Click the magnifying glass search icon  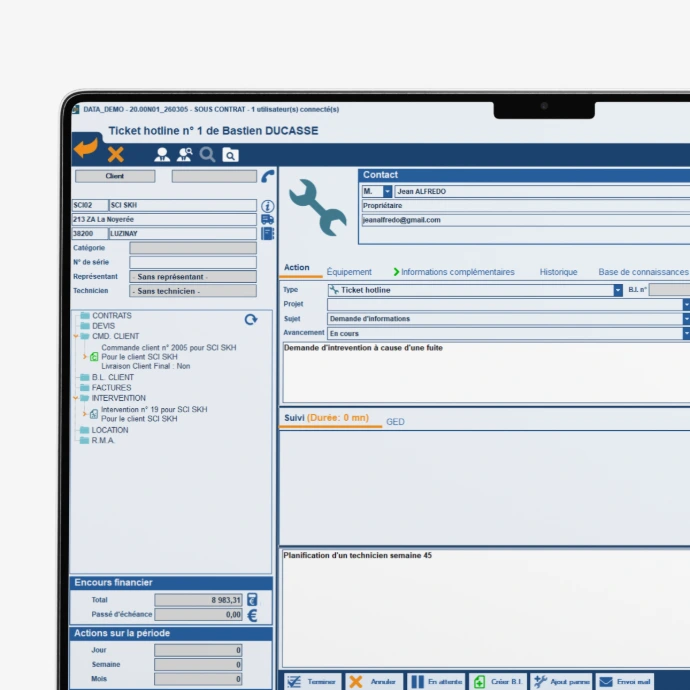point(207,154)
